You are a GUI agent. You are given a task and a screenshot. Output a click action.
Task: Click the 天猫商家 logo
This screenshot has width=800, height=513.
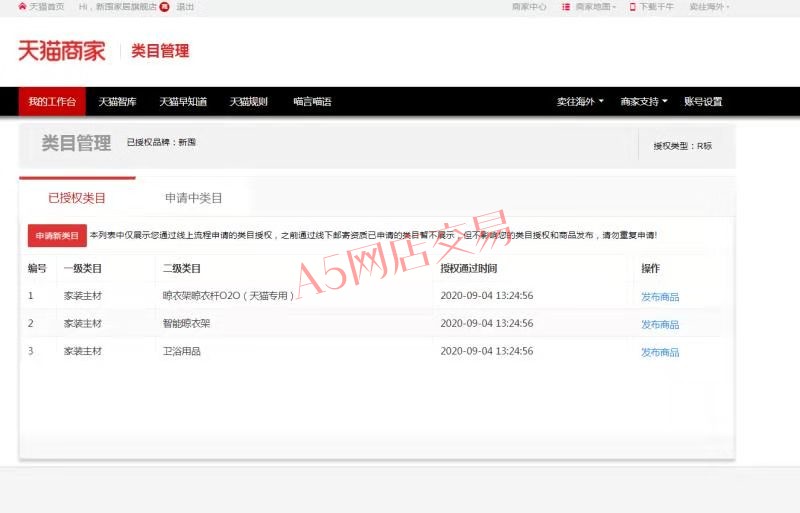62,51
